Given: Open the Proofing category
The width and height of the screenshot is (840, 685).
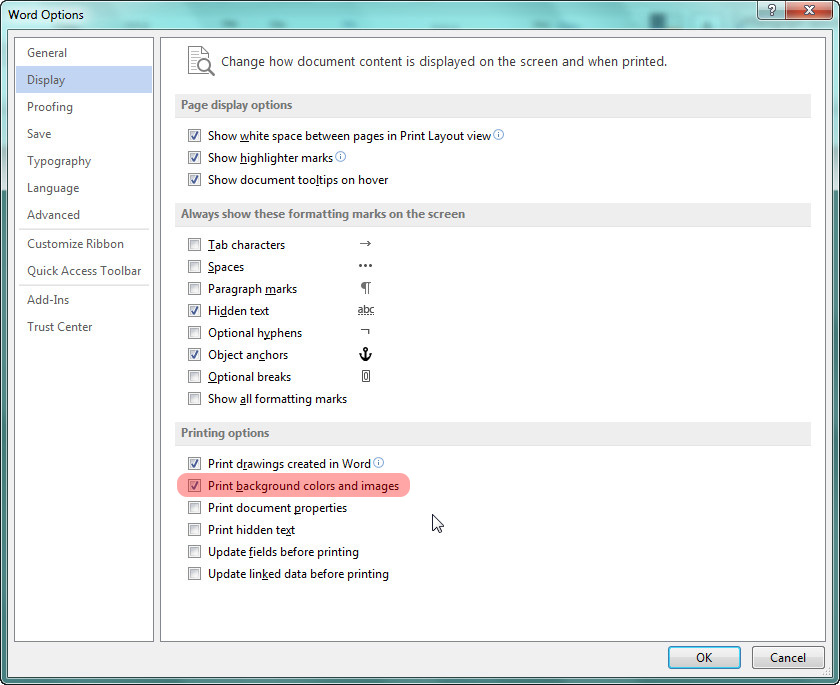Looking at the screenshot, I should point(84,107).
